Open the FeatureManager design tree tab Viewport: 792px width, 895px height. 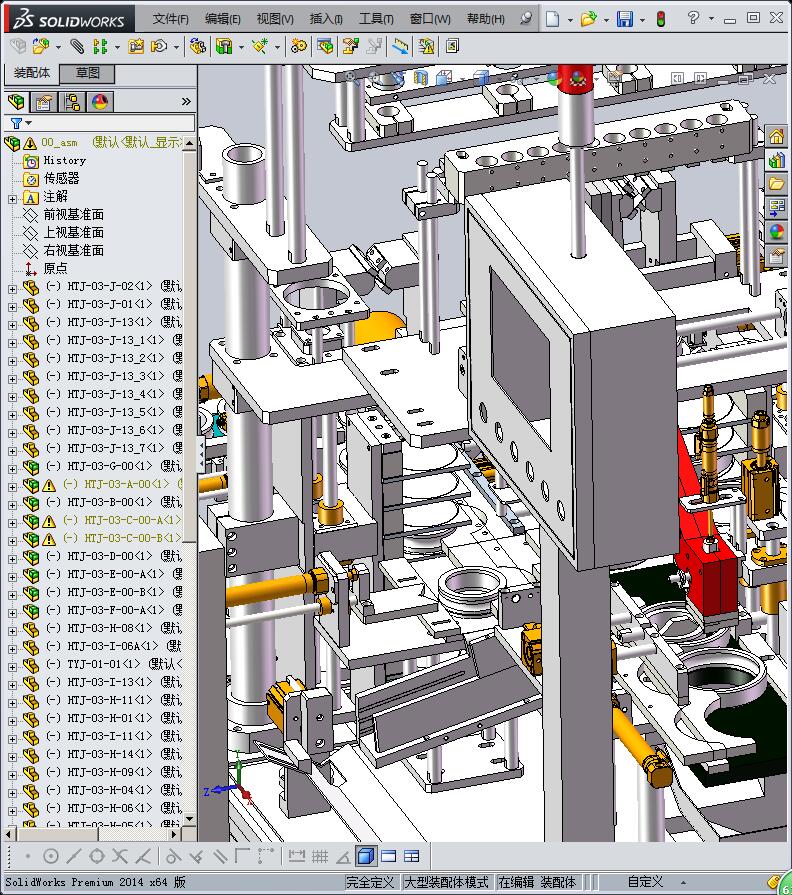[17, 102]
